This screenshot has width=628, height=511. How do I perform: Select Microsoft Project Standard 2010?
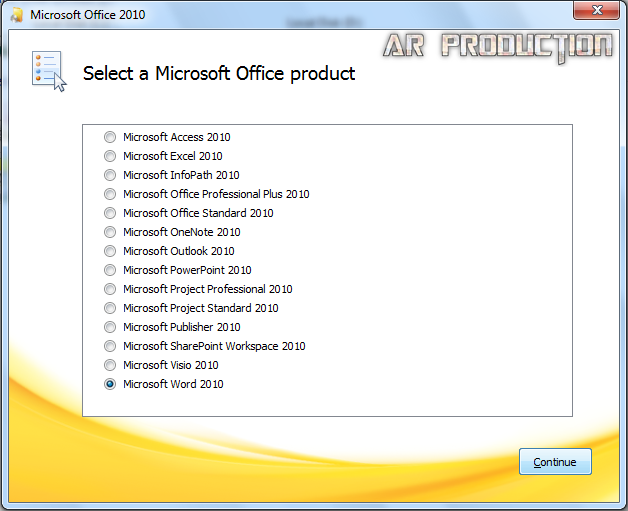(x=109, y=308)
